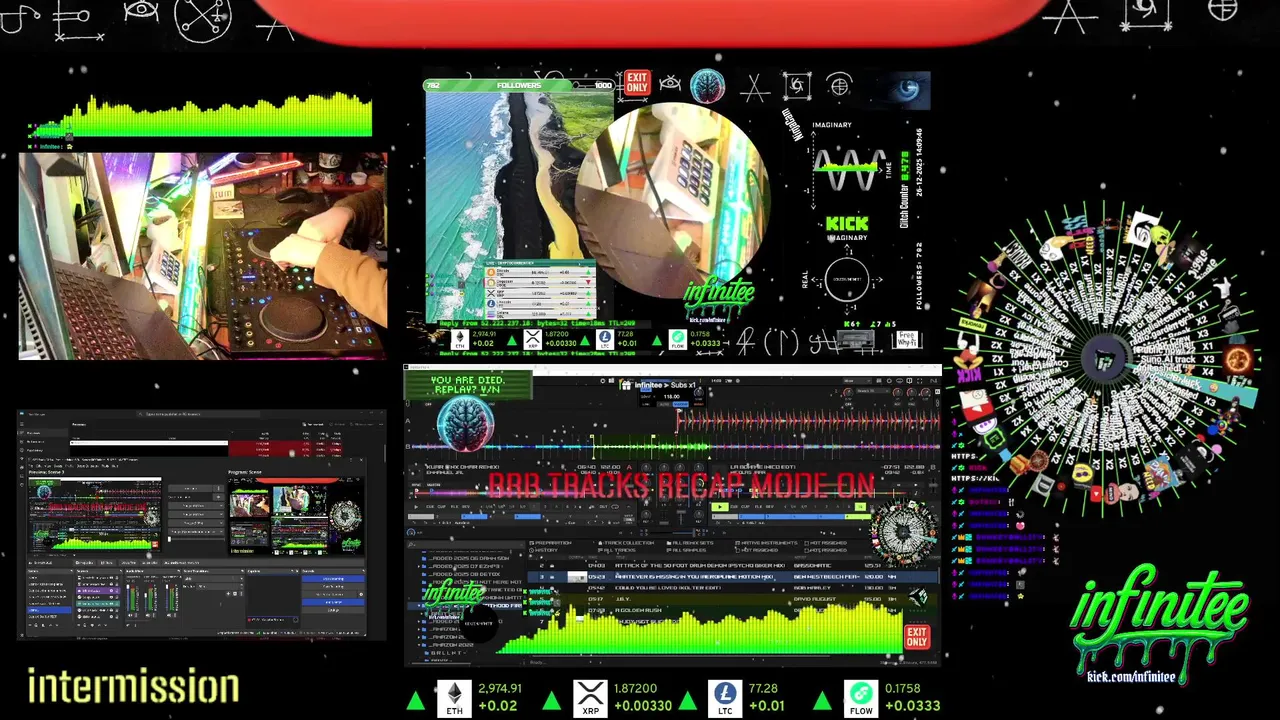Mute the second OBS audio mixer channel

click(x=148, y=616)
